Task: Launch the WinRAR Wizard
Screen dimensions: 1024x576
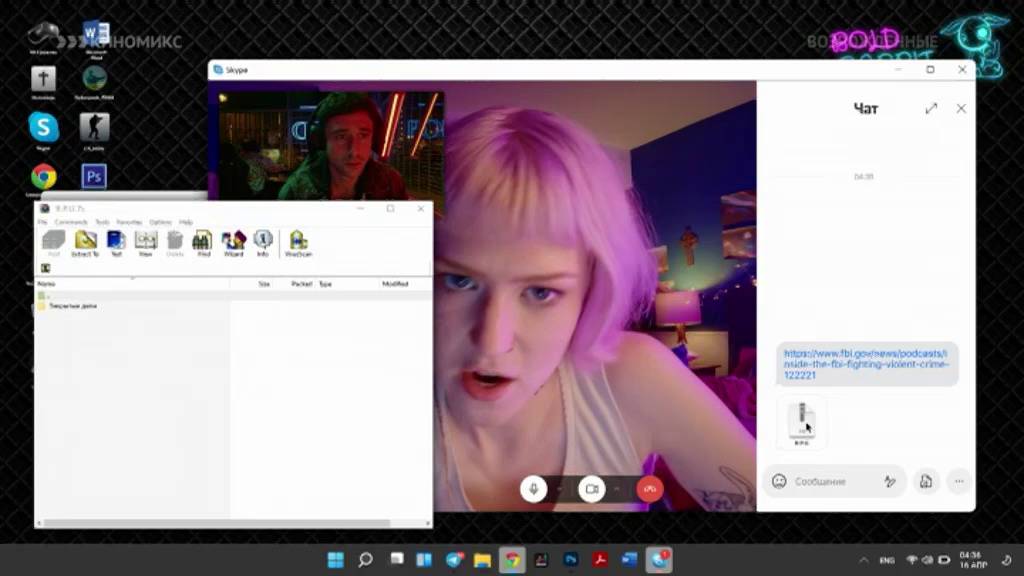Action: 233,244
